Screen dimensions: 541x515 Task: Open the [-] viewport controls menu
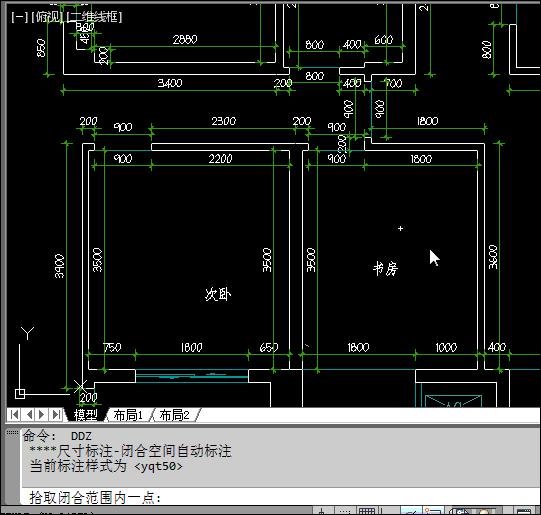[19, 17]
